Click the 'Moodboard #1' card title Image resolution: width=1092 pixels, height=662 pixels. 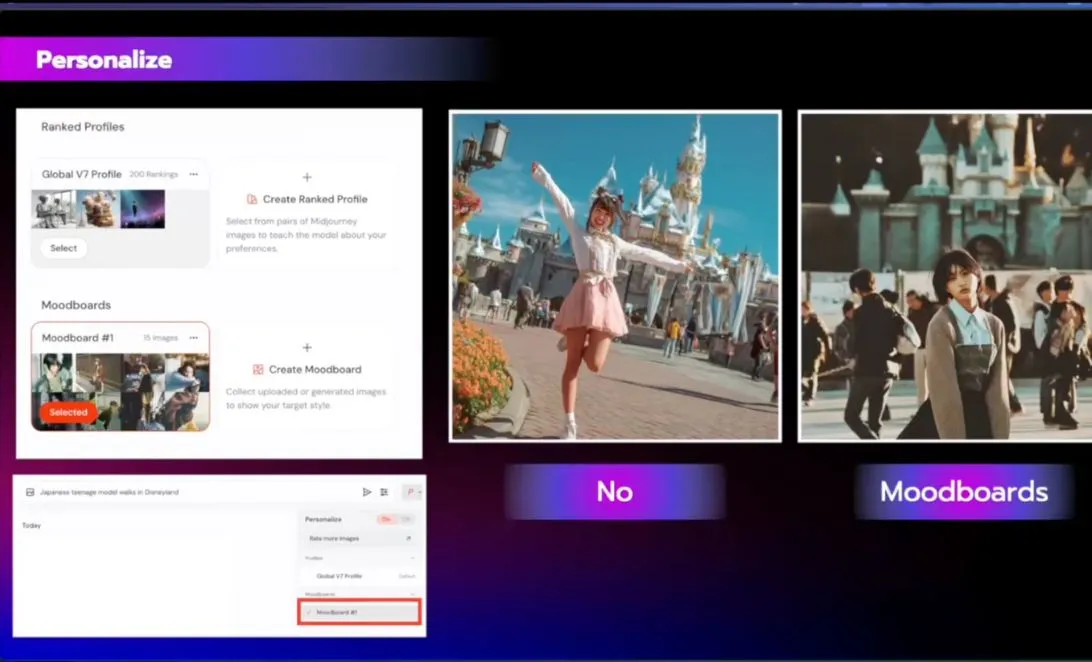77,338
